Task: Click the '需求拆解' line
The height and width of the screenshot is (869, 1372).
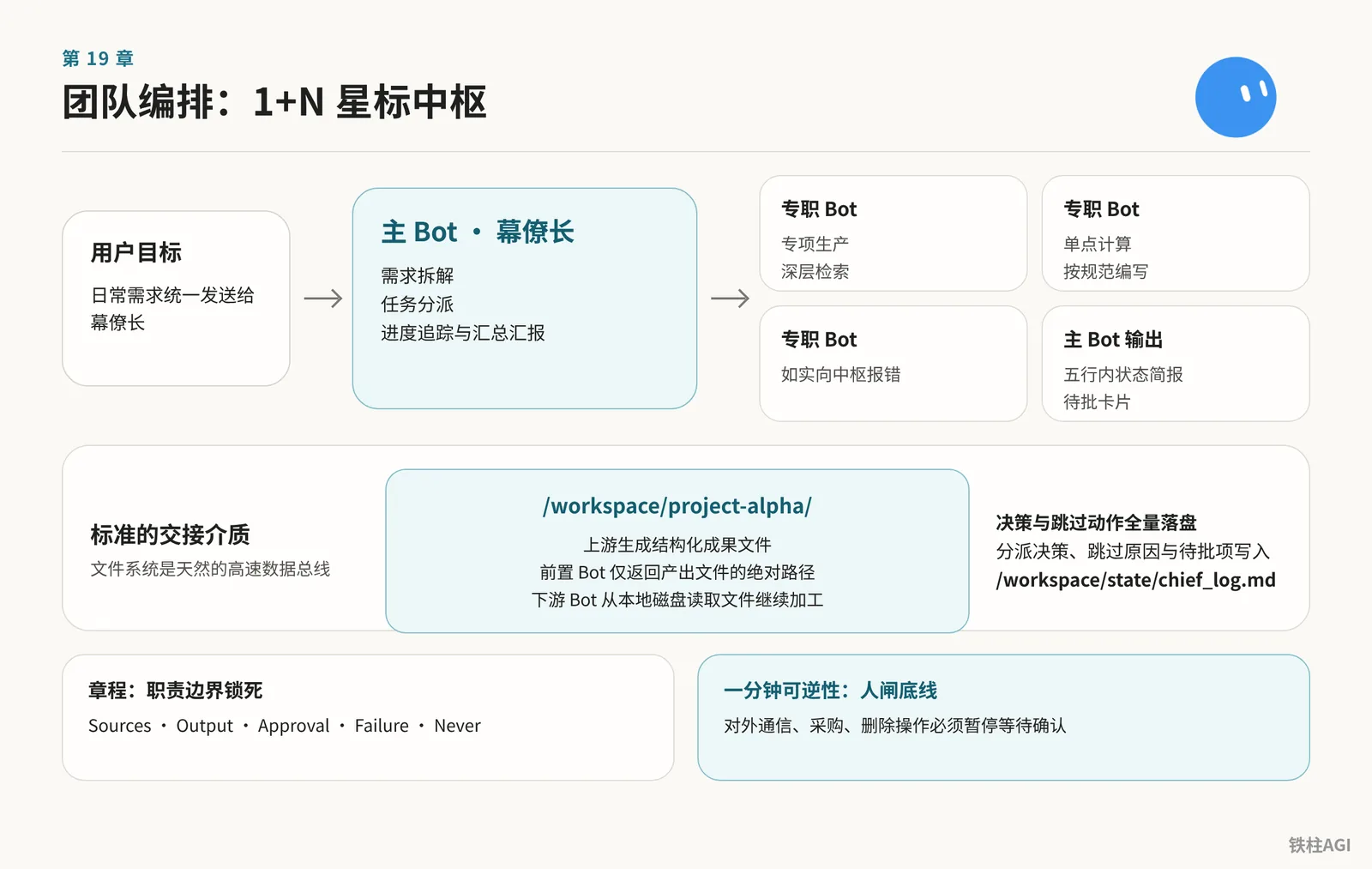Action: pyautogui.click(x=418, y=275)
